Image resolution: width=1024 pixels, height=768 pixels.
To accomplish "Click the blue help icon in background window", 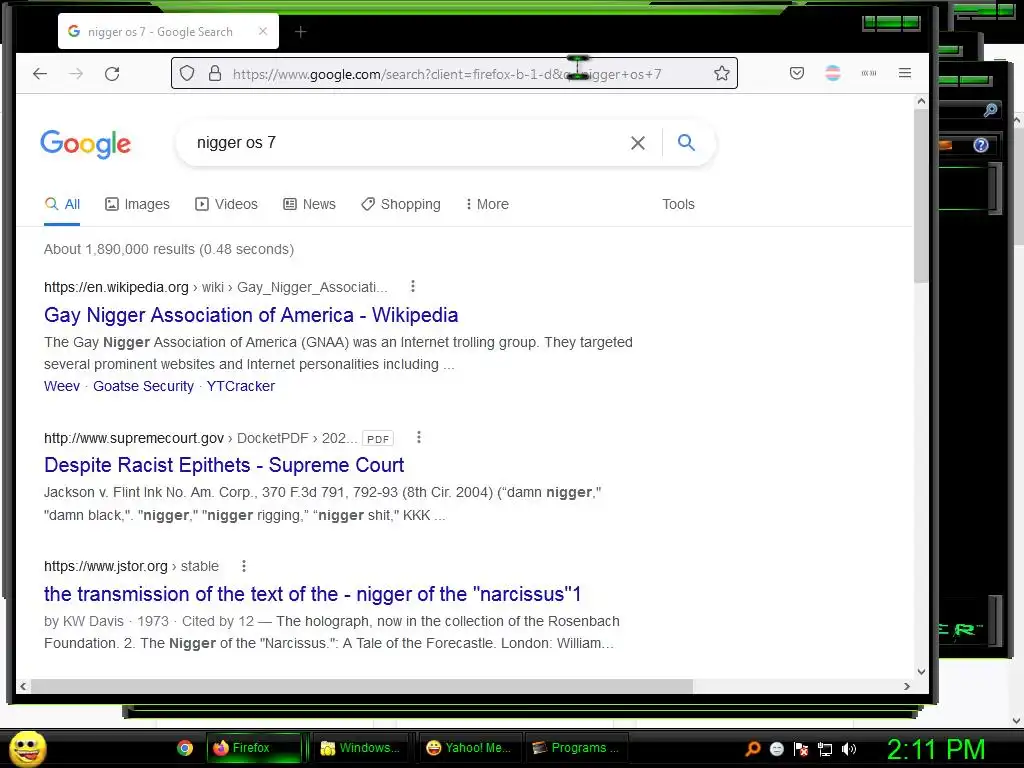I will pyautogui.click(x=981, y=145).
